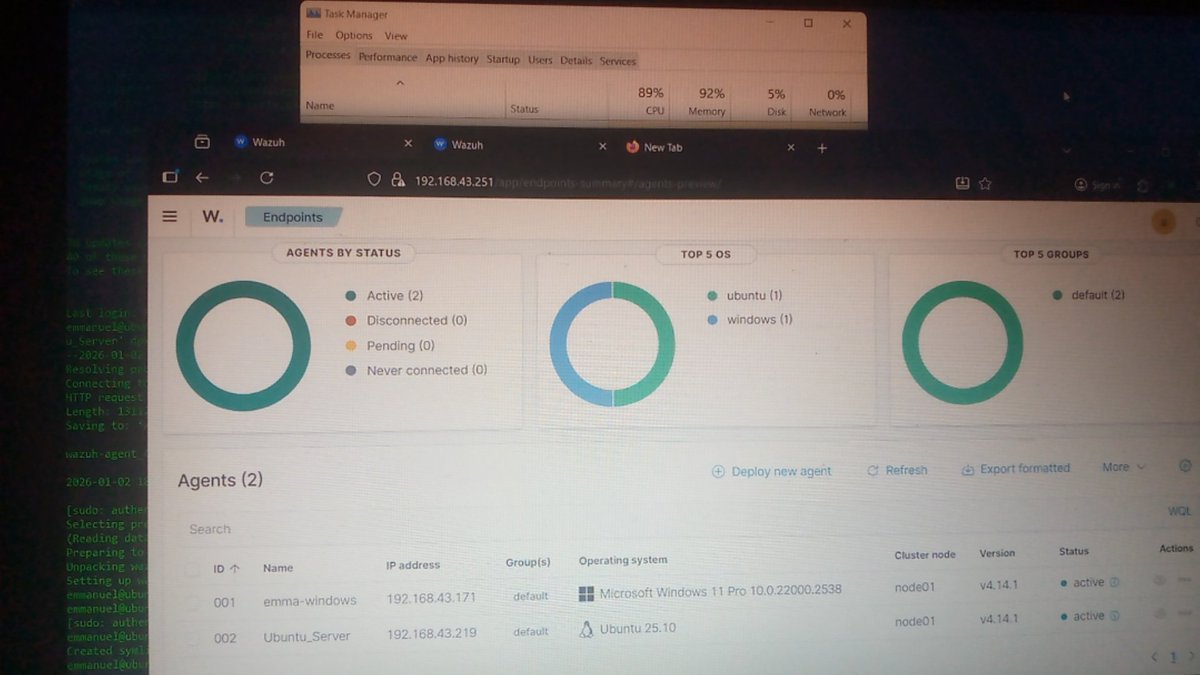Screen dimensions: 1200x675
Task: Open Task Manager File menu
Action: tap(315, 35)
